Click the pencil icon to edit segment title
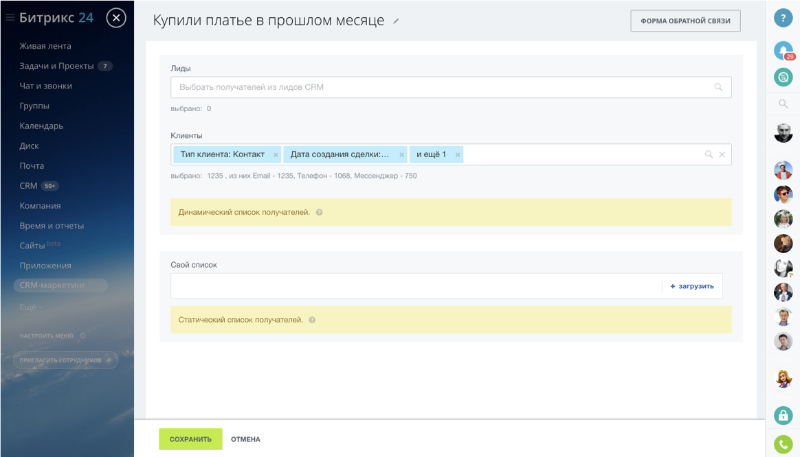 point(396,21)
